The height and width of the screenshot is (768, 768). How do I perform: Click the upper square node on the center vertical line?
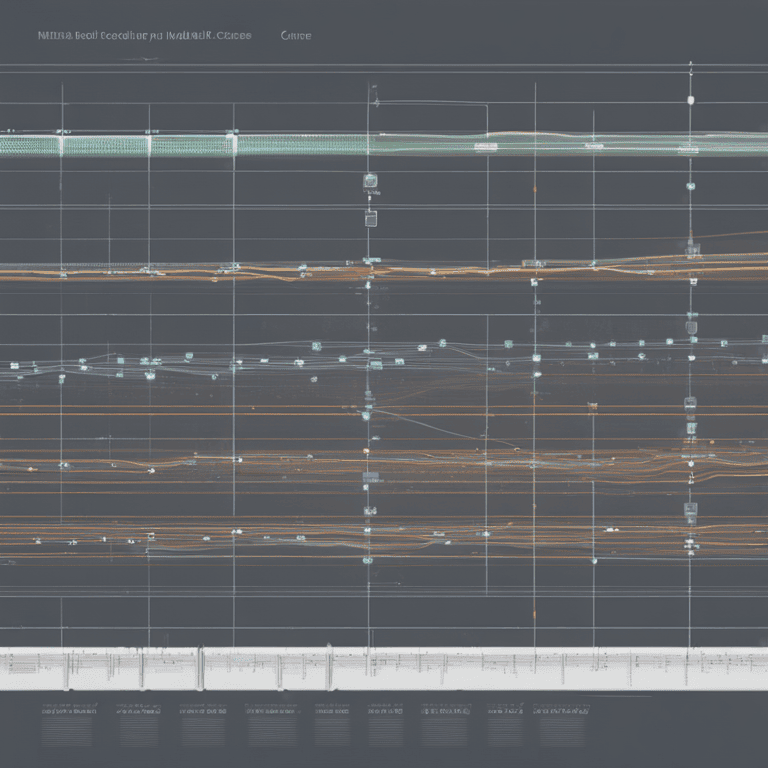[x=370, y=181]
